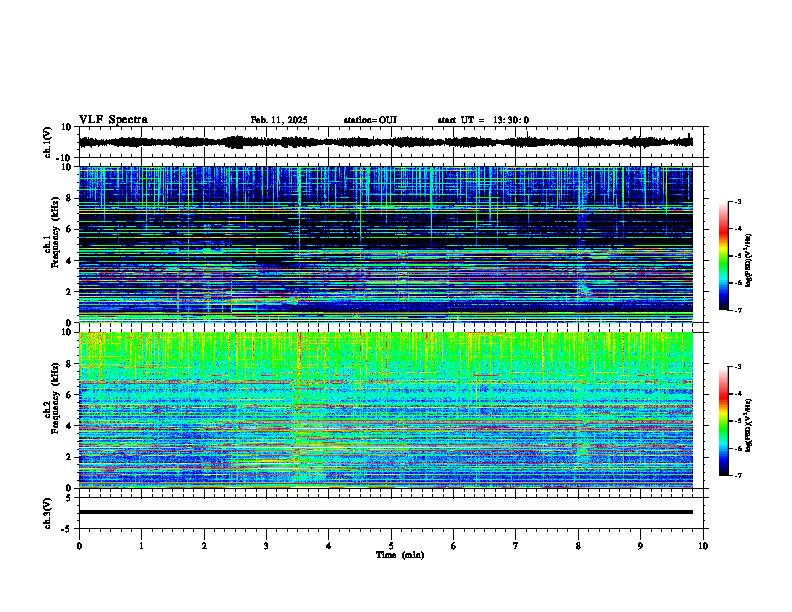Click the '2' kHz tick on ch.2 spectrogram
The height and width of the screenshot is (612, 792).
click(71, 457)
